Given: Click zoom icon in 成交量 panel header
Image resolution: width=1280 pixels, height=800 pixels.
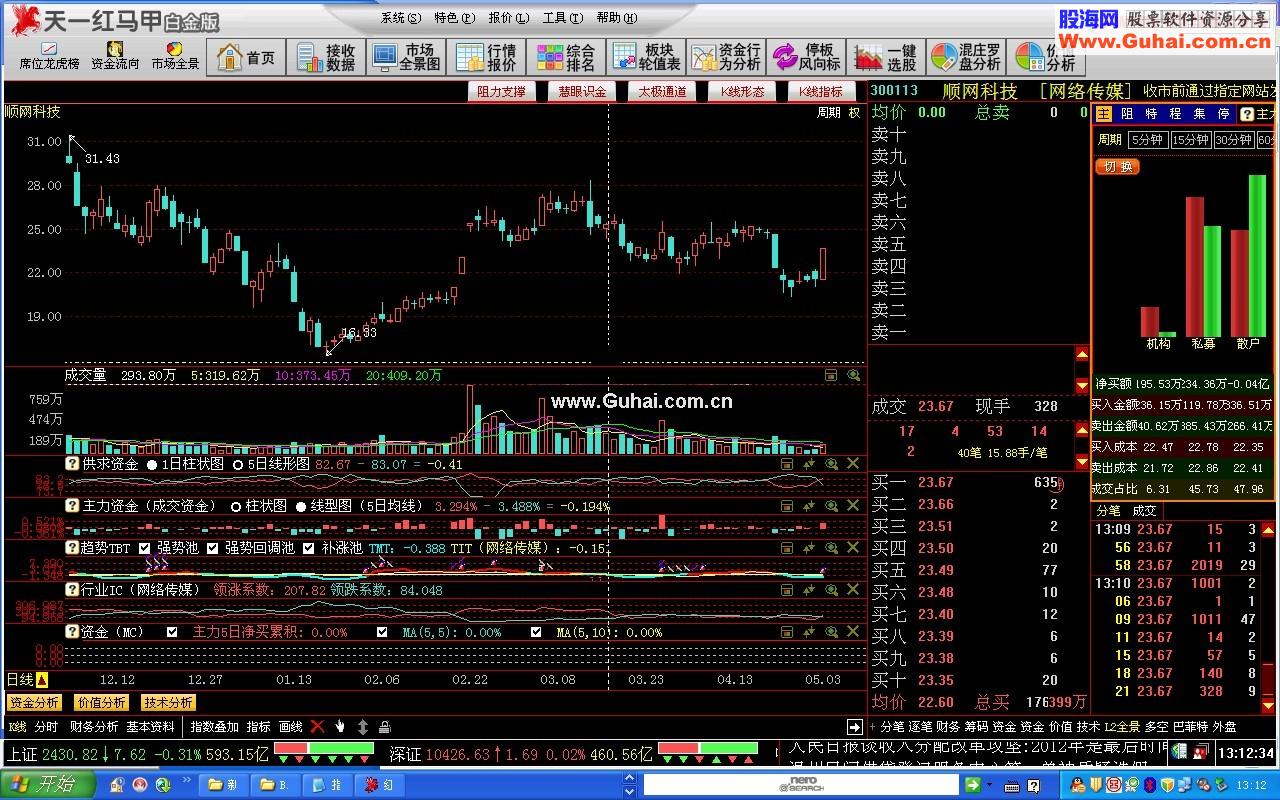Looking at the screenshot, I should point(853,375).
